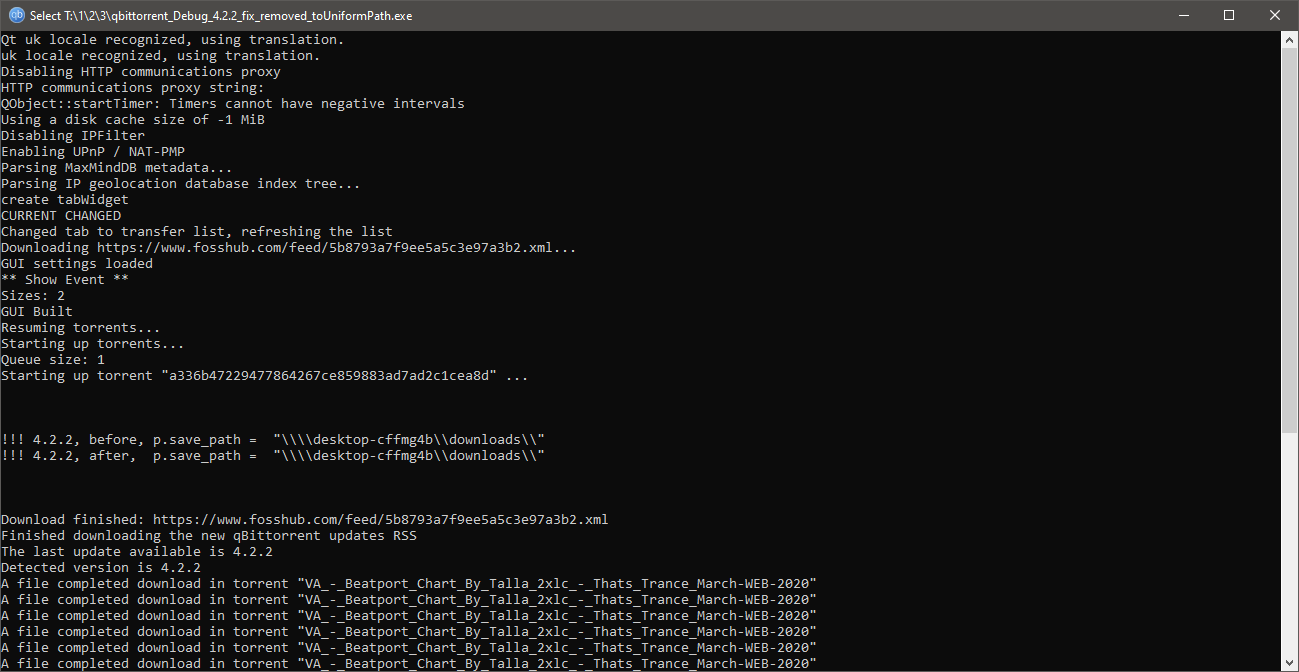The width and height of the screenshot is (1299, 672).
Task: Click line "GUI settings loaded"
Action: tap(77, 264)
